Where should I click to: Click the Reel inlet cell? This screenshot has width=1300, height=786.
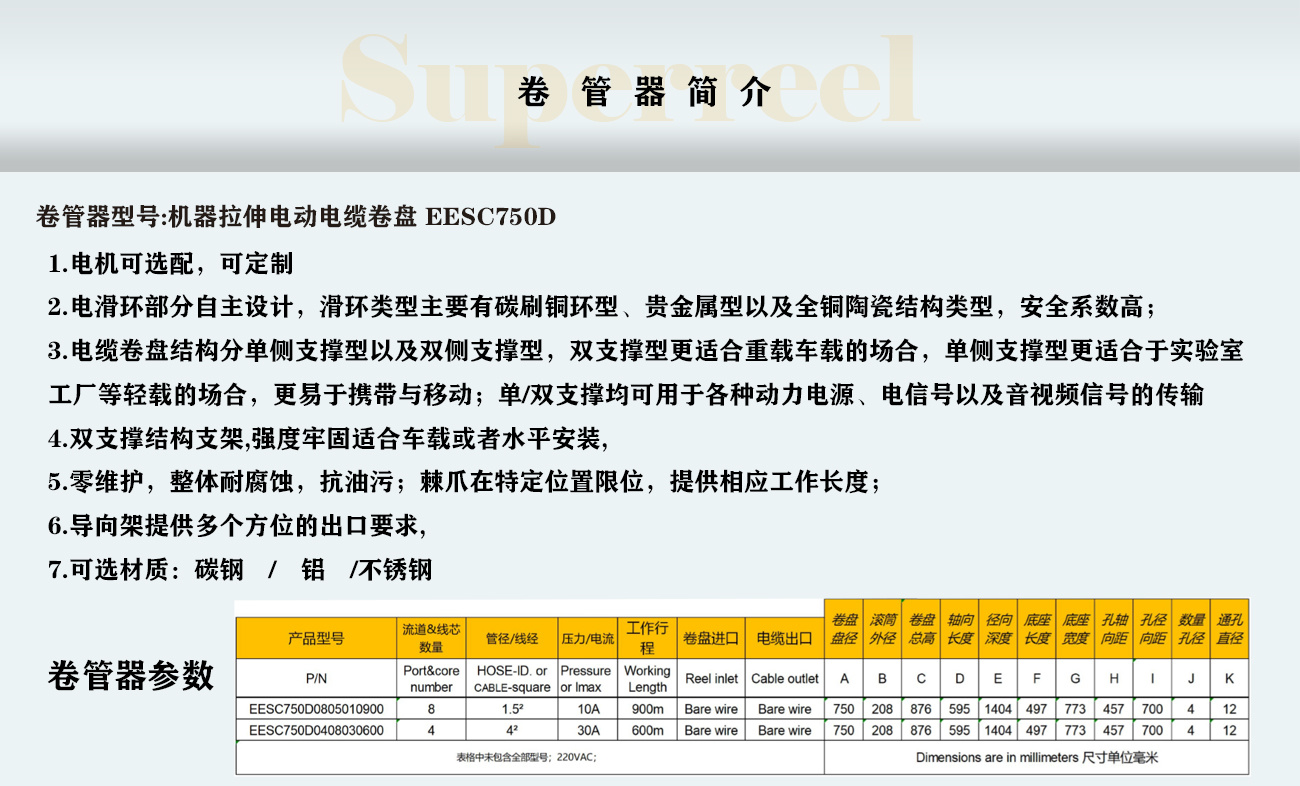coord(711,678)
